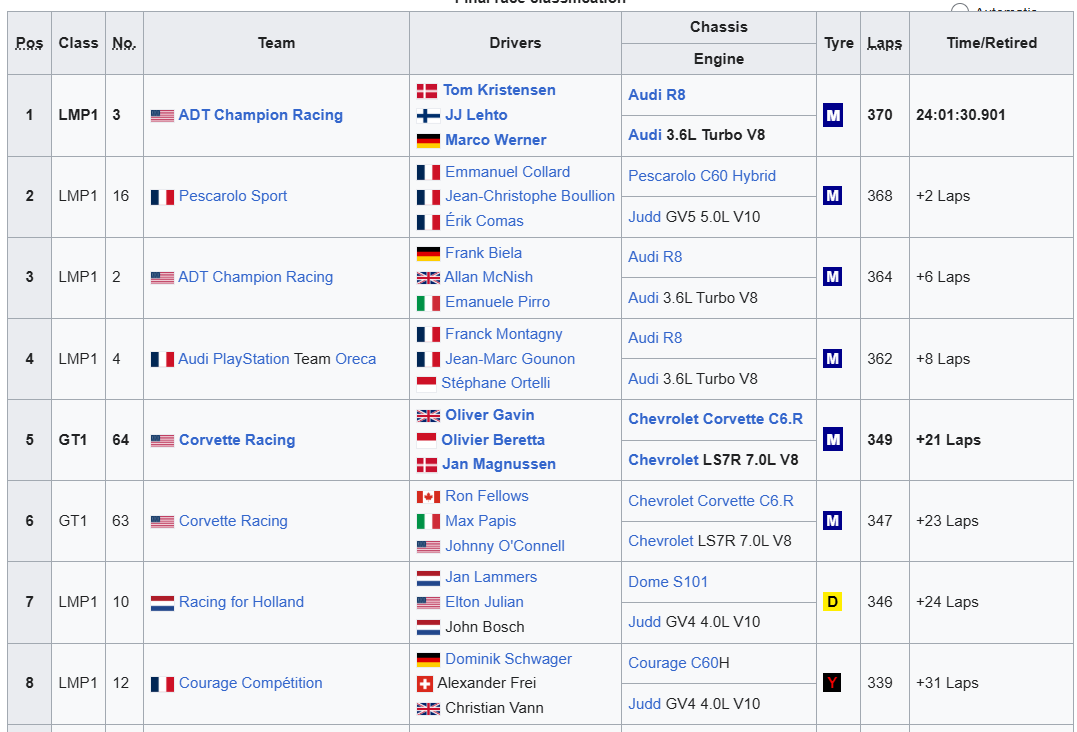Click the John Bosch driver name
This screenshot has height=732, width=1077.
pos(484,626)
